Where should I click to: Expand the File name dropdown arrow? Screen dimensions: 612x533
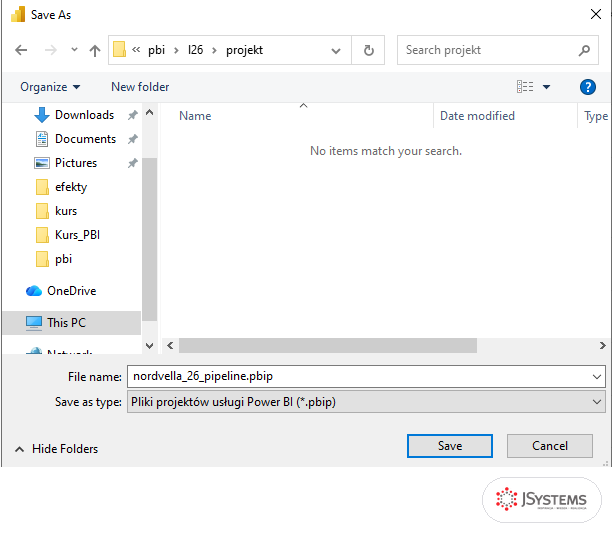pos(596,377)
